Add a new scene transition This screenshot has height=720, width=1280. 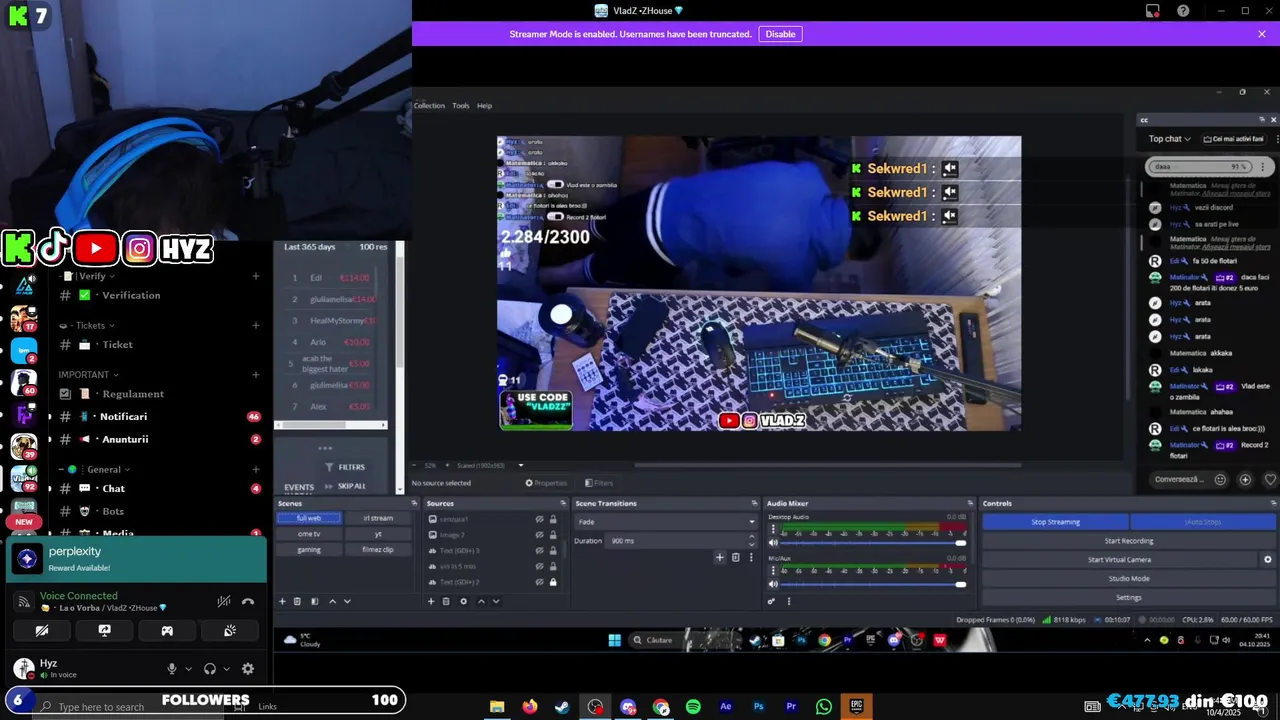pos(719,557)
